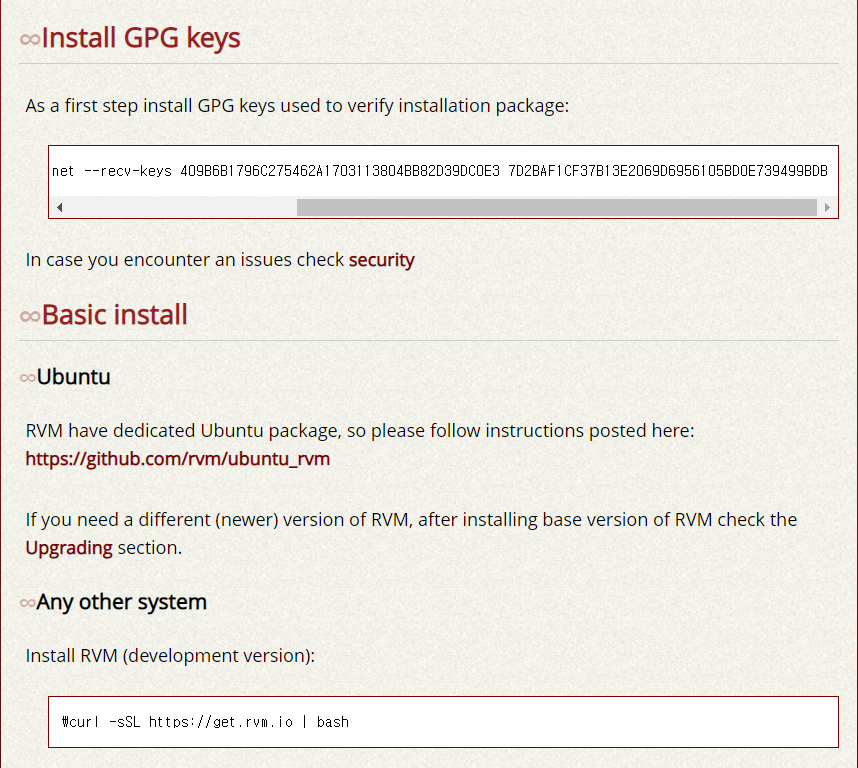Click the infinity anchor icon beside Install GPG keys

[30, 39]
